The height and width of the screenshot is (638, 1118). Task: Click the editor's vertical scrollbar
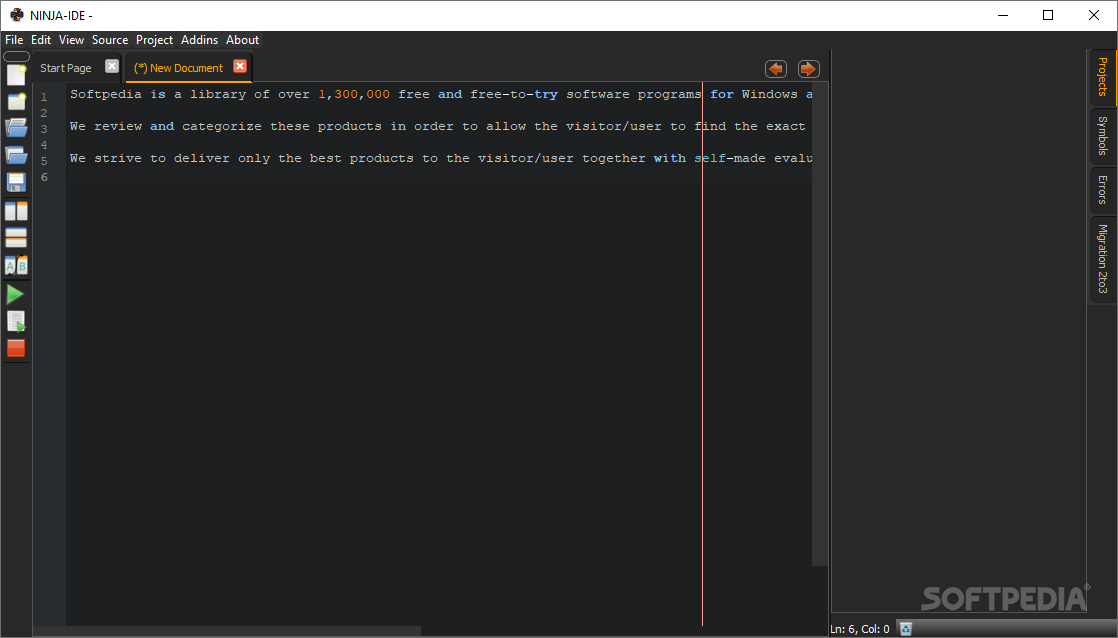pos(820,325)
